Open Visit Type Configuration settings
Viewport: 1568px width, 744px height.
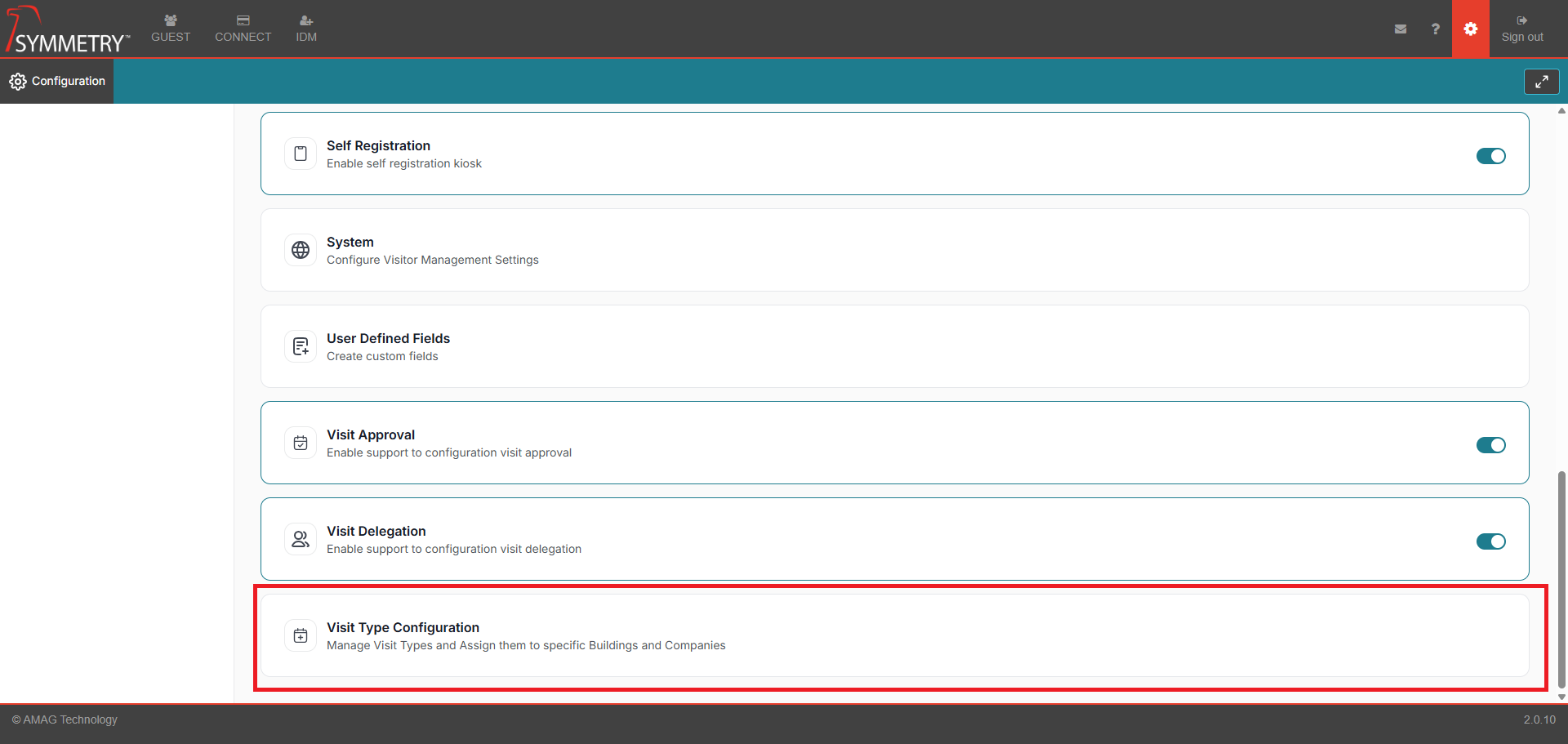tap(403, 627)
